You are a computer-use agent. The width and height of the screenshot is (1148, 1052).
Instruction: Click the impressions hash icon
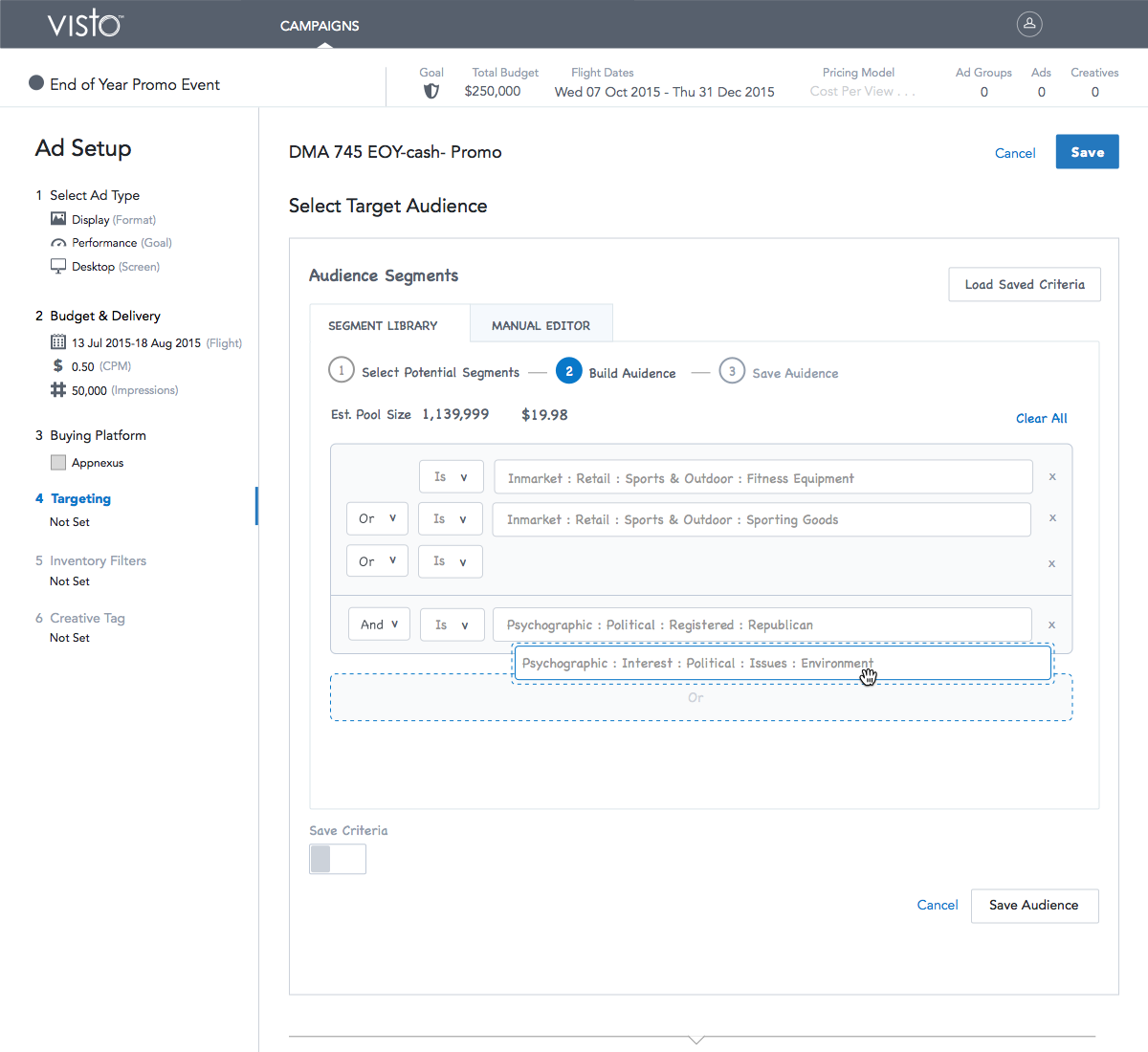58,390
